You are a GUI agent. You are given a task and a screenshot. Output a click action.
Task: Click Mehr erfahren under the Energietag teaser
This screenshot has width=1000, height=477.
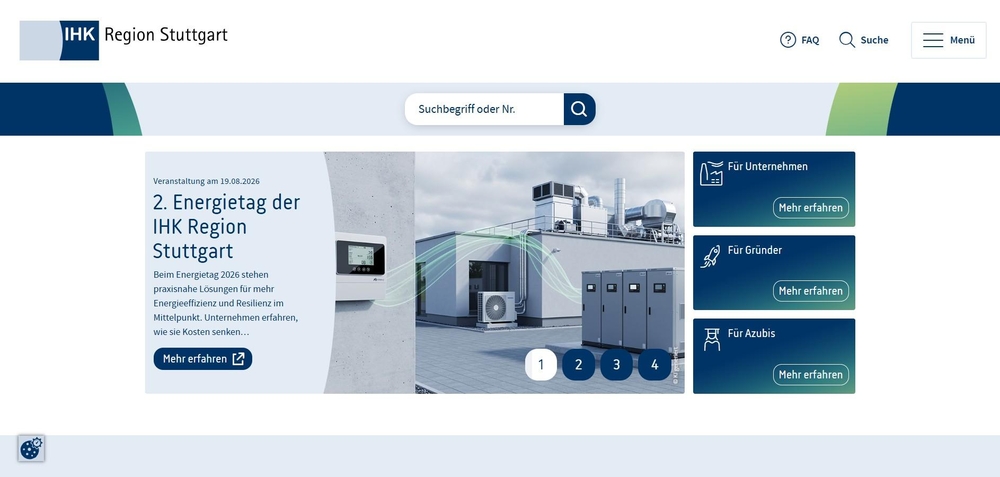pos(203,358)
